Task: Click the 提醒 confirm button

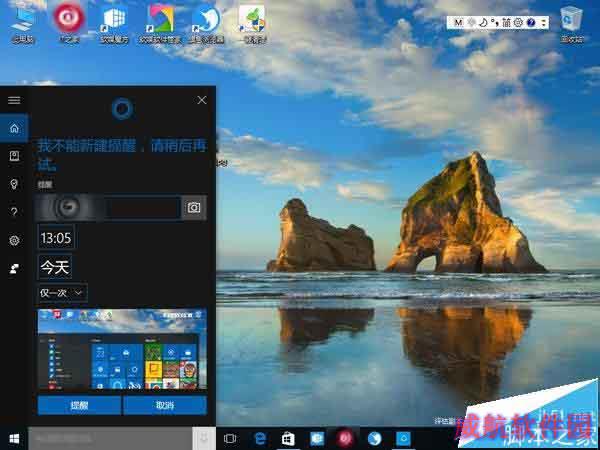Action: point(79,405)
